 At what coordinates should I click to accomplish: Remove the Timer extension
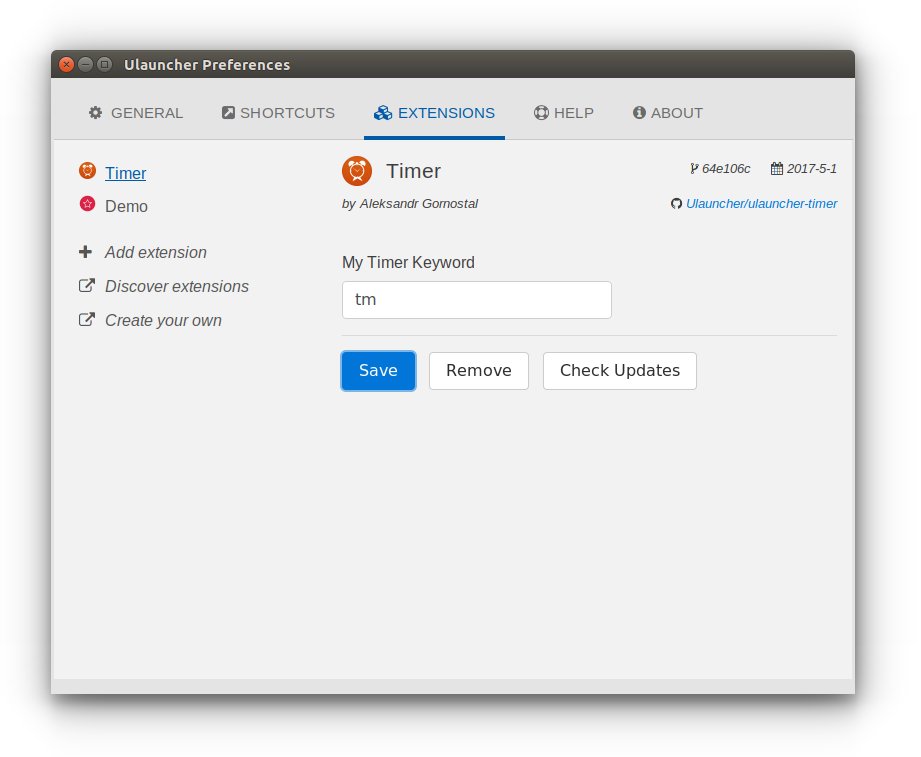click(479, 371)
